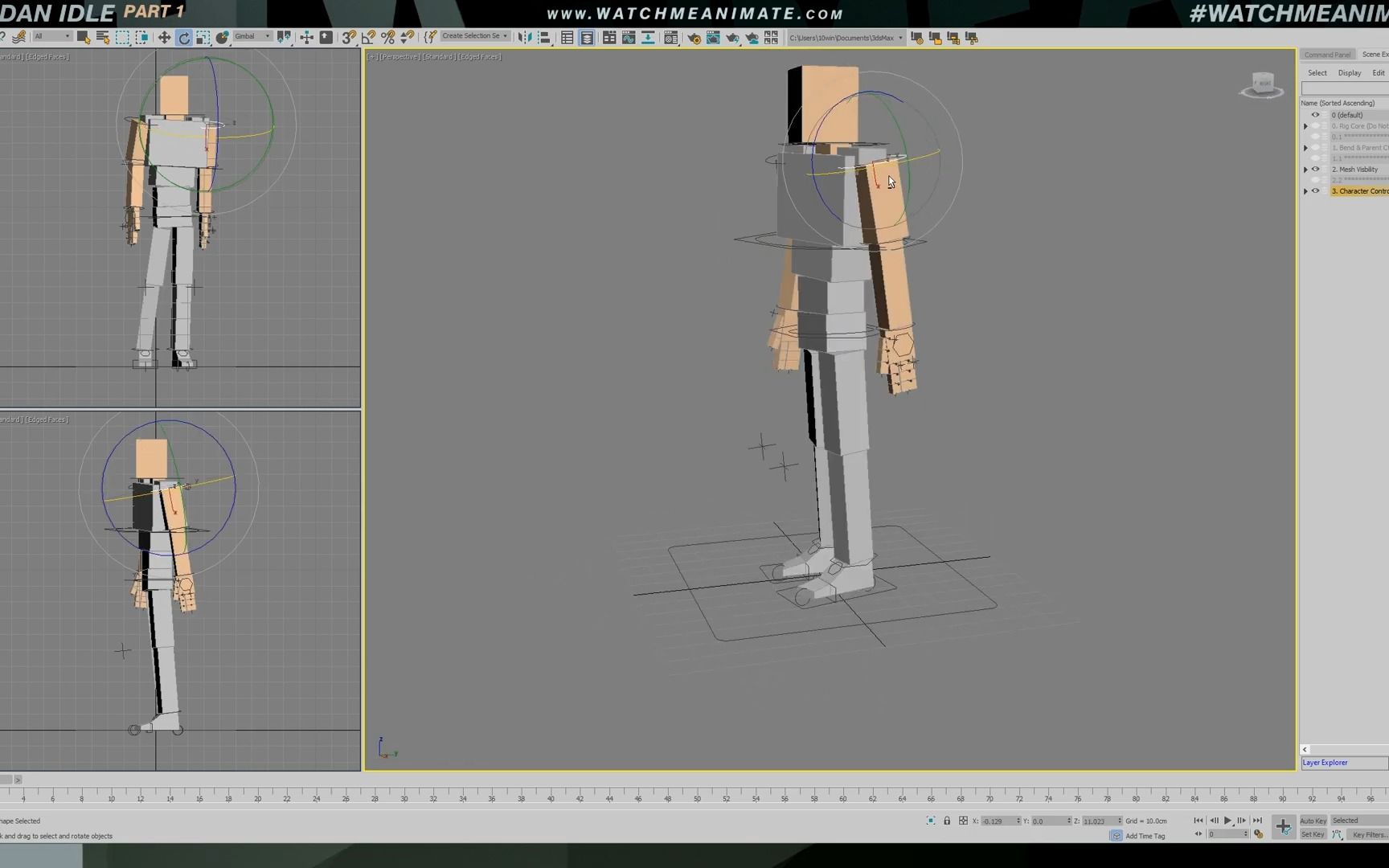Open selection filter All dropdown

[51, 36]
